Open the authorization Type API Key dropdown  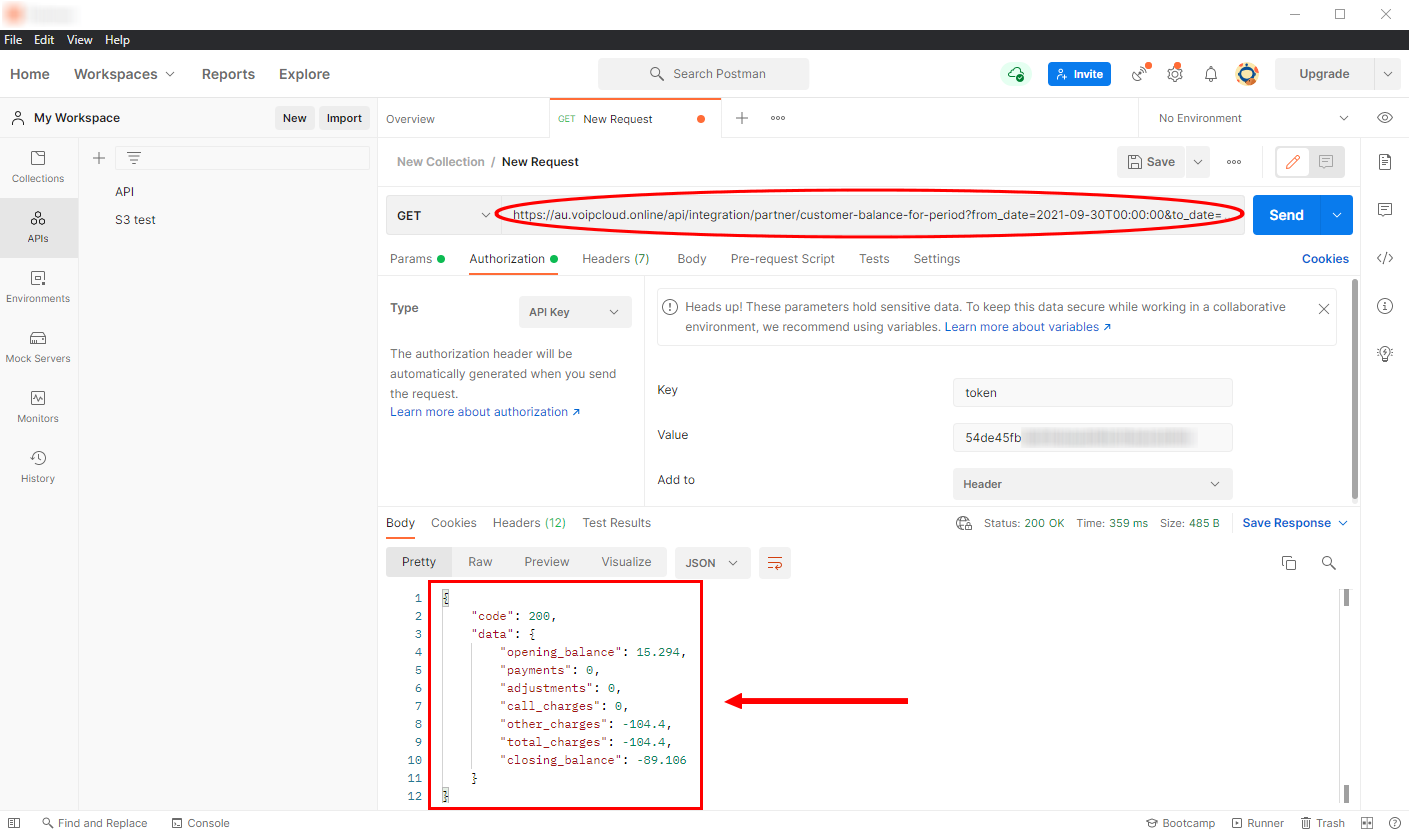[x=575, y=312]
